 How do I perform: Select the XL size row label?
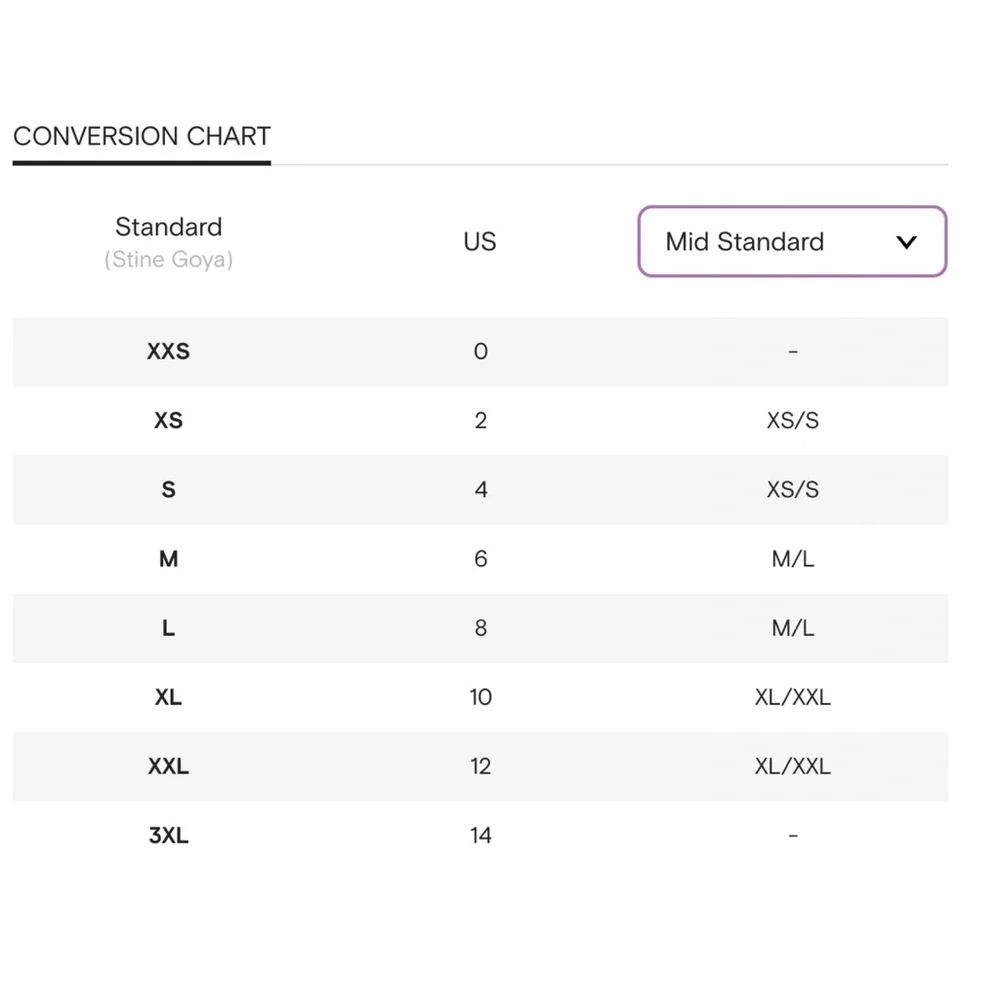pyautogui.click(x=168, y=697)
